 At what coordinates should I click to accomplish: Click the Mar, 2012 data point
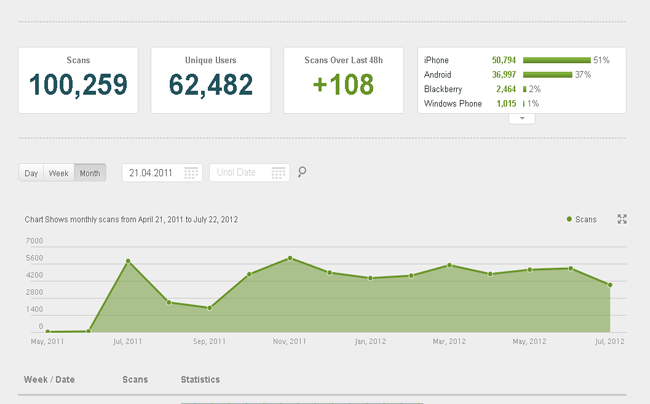coord(450,265)
